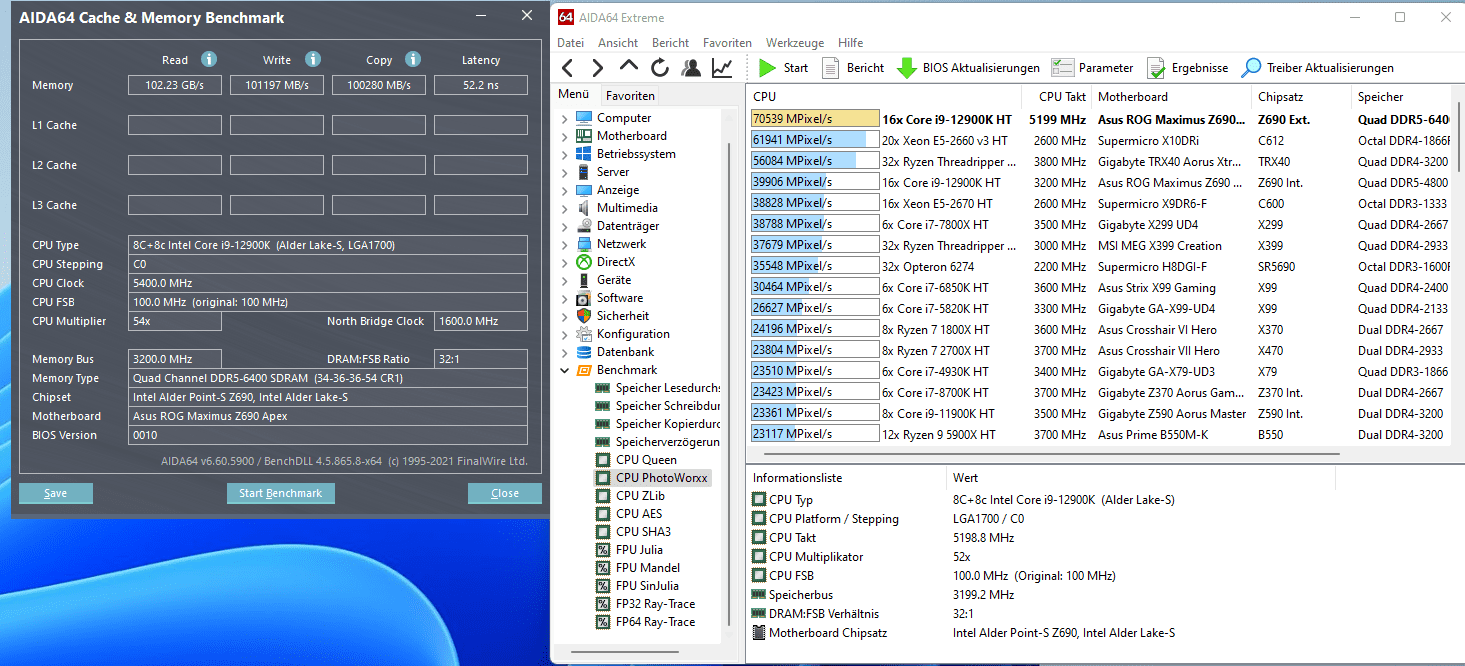This screenshot has height=666, width=1465.
Task: Click the Treiber Aktualisierungen magnifier icon
Action: [x=1251, y=68]
